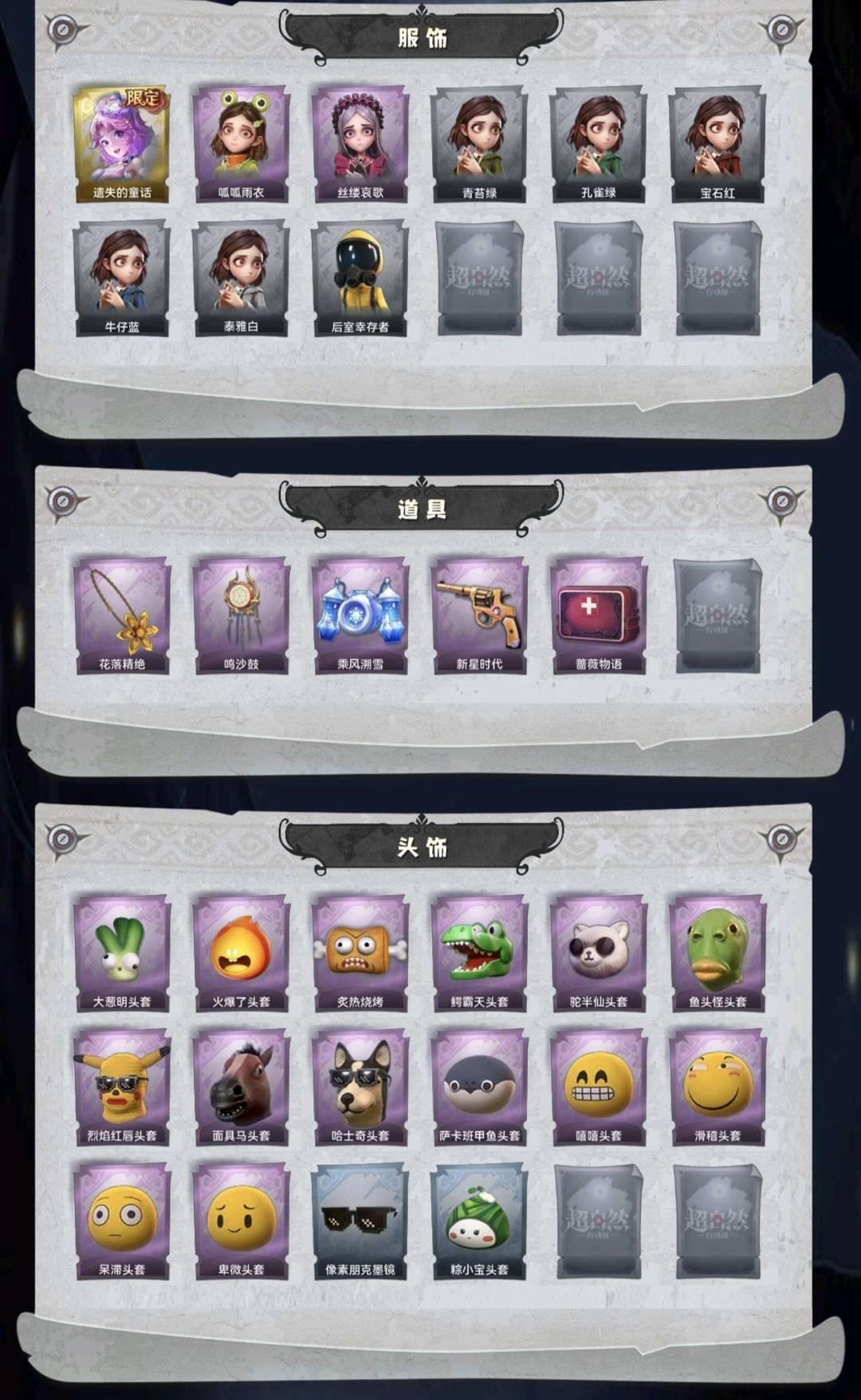This screenshot has width=861, height=1400.
Task: Select the 乘风溯雪 ice prop
Action: [360, 615]
